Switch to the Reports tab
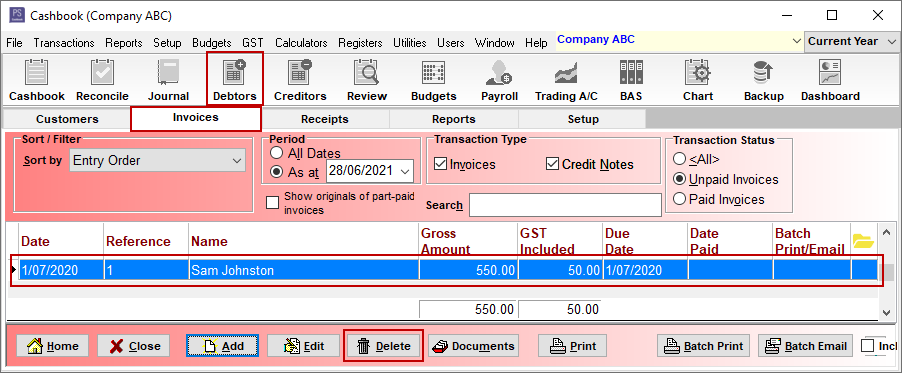Viewport: 902px width, 373px height. click(x=454, y=119)
